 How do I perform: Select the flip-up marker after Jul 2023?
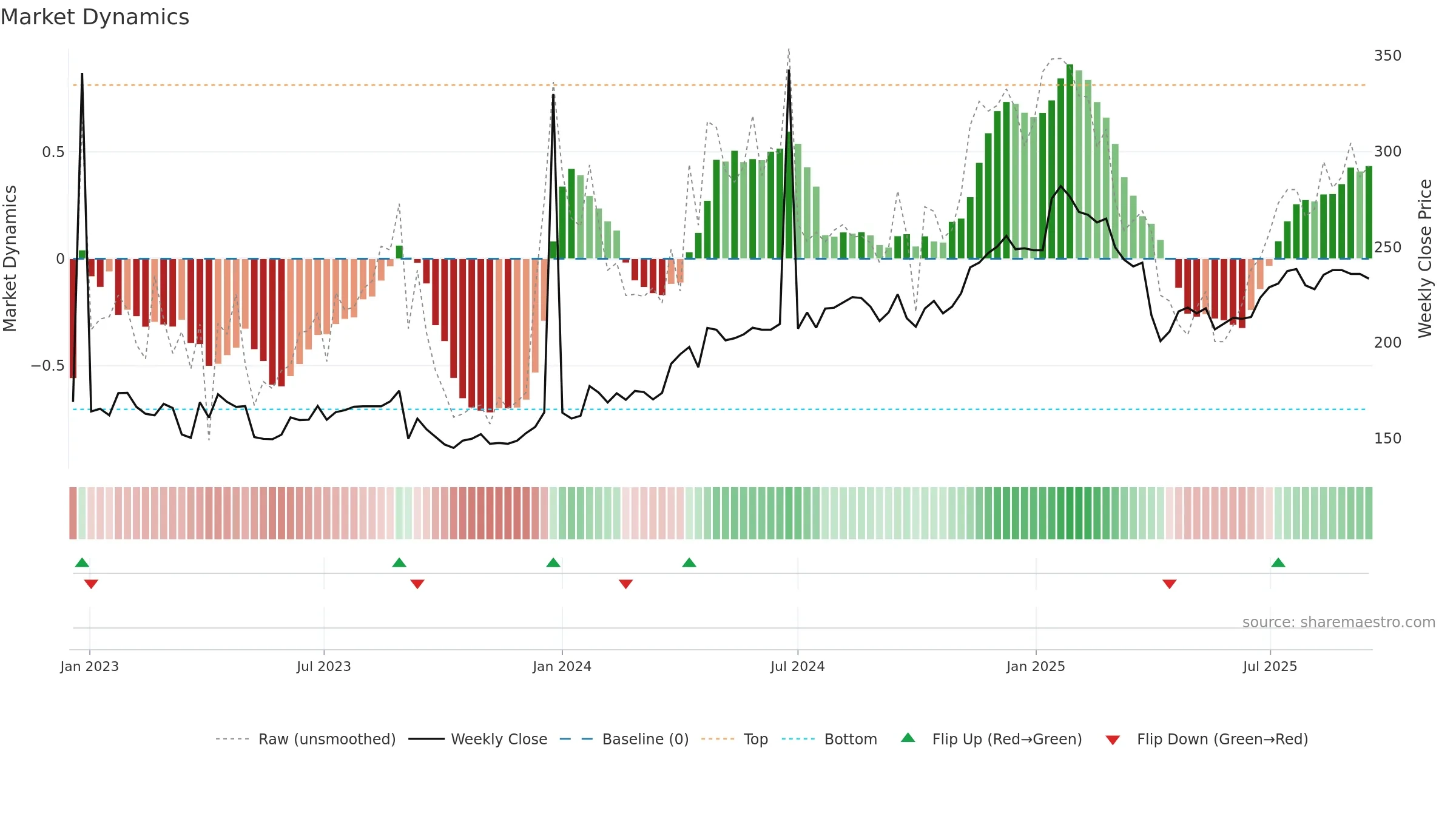click(399, 562)
